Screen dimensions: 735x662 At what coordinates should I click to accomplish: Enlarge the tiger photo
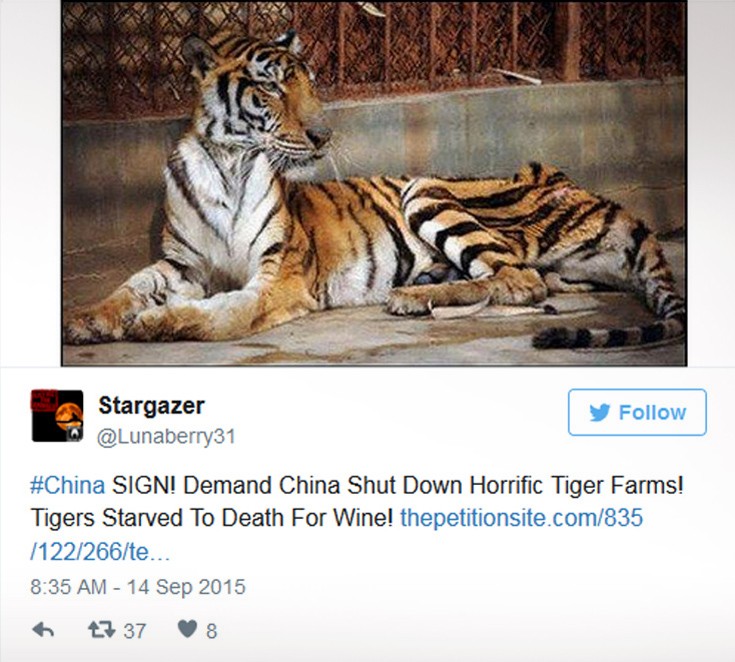(374, 183)
